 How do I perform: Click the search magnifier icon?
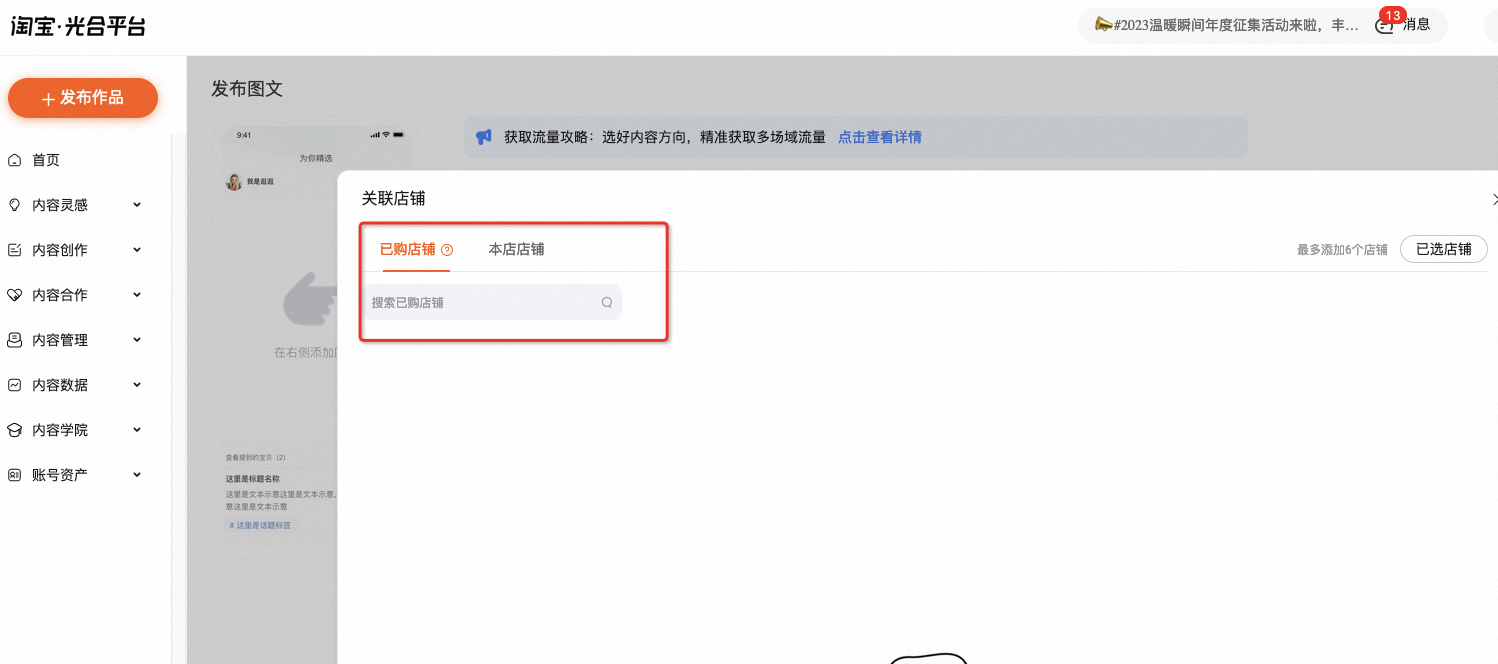(606, 302)
